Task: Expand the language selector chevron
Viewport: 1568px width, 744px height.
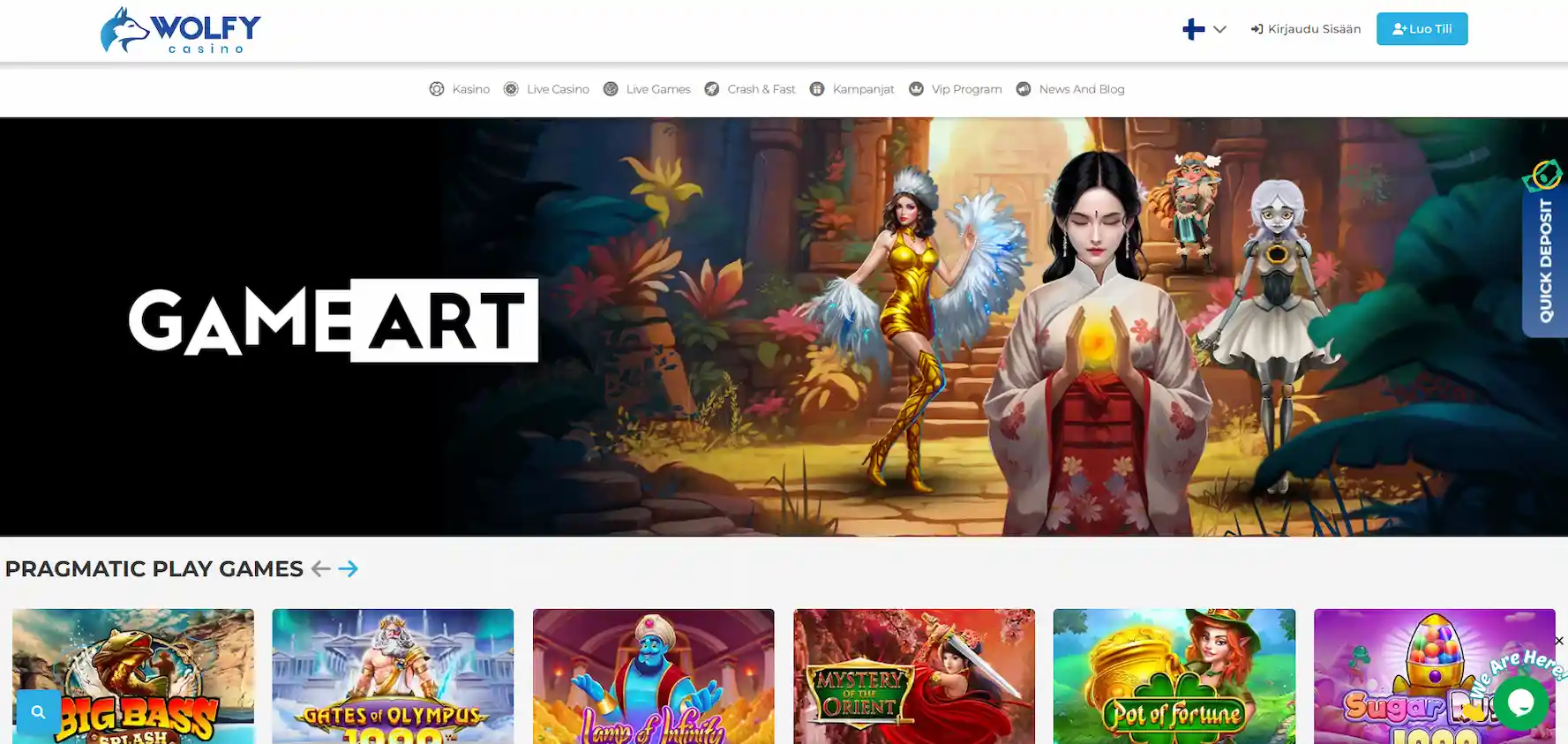Action: tap(1219, 29)
